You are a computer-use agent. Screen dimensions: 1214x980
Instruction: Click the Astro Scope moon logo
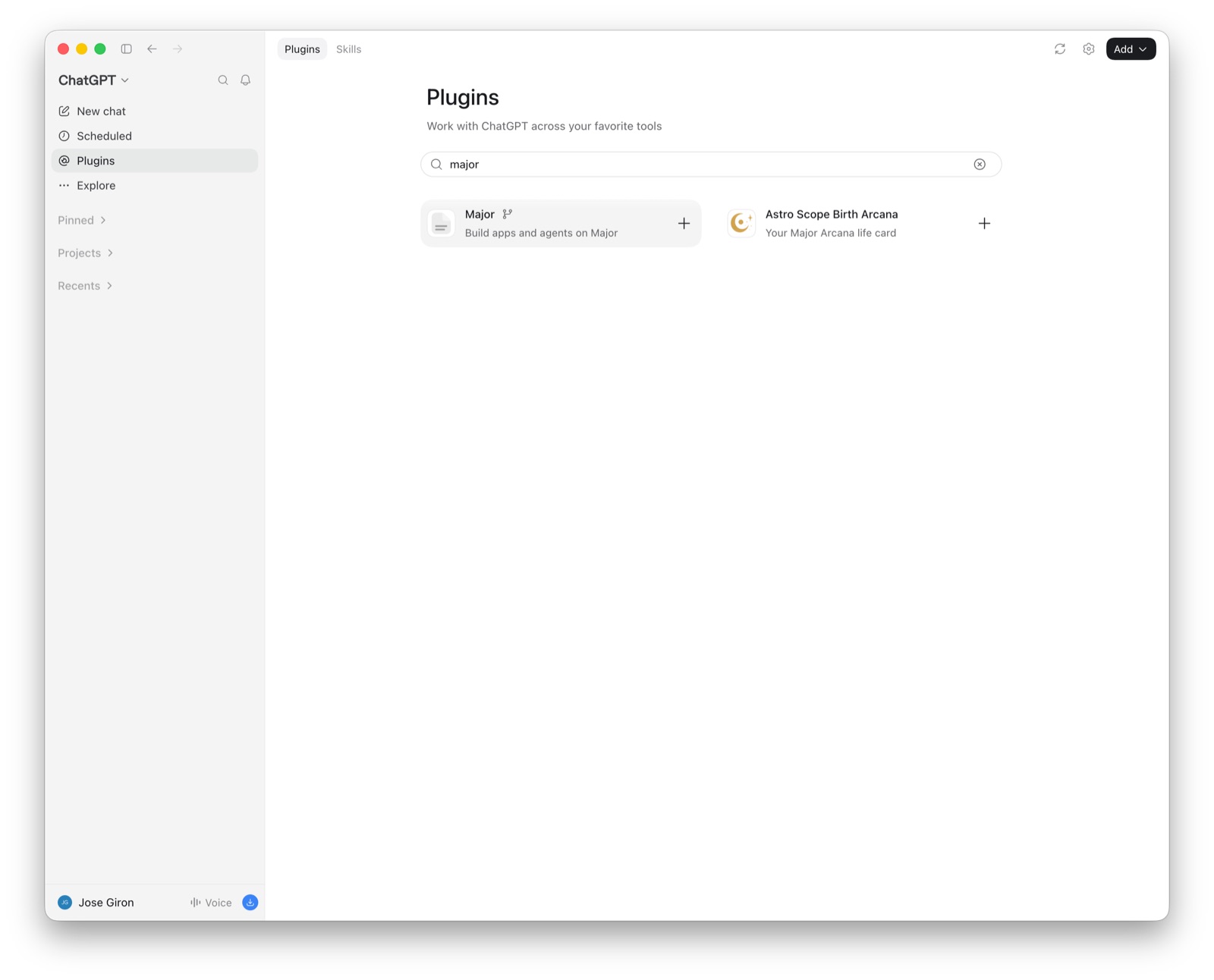coord(741,224)
